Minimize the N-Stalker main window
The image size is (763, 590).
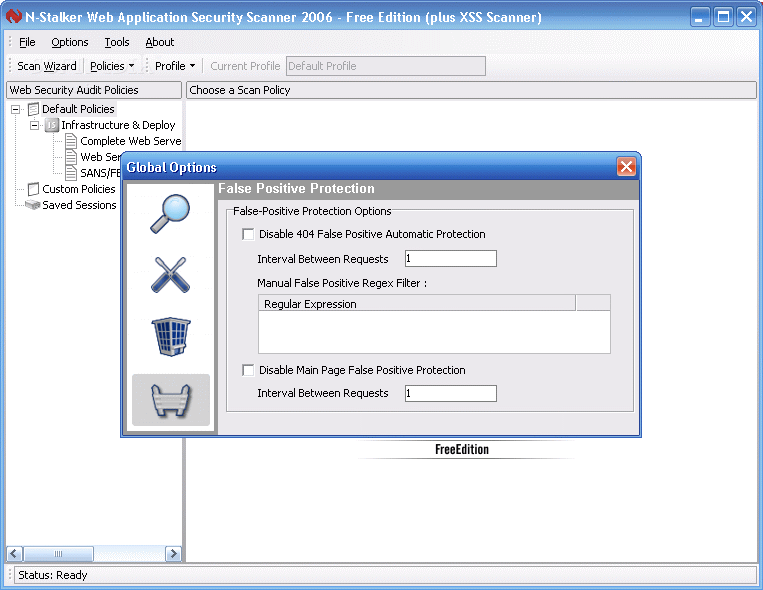click(700, 17)
